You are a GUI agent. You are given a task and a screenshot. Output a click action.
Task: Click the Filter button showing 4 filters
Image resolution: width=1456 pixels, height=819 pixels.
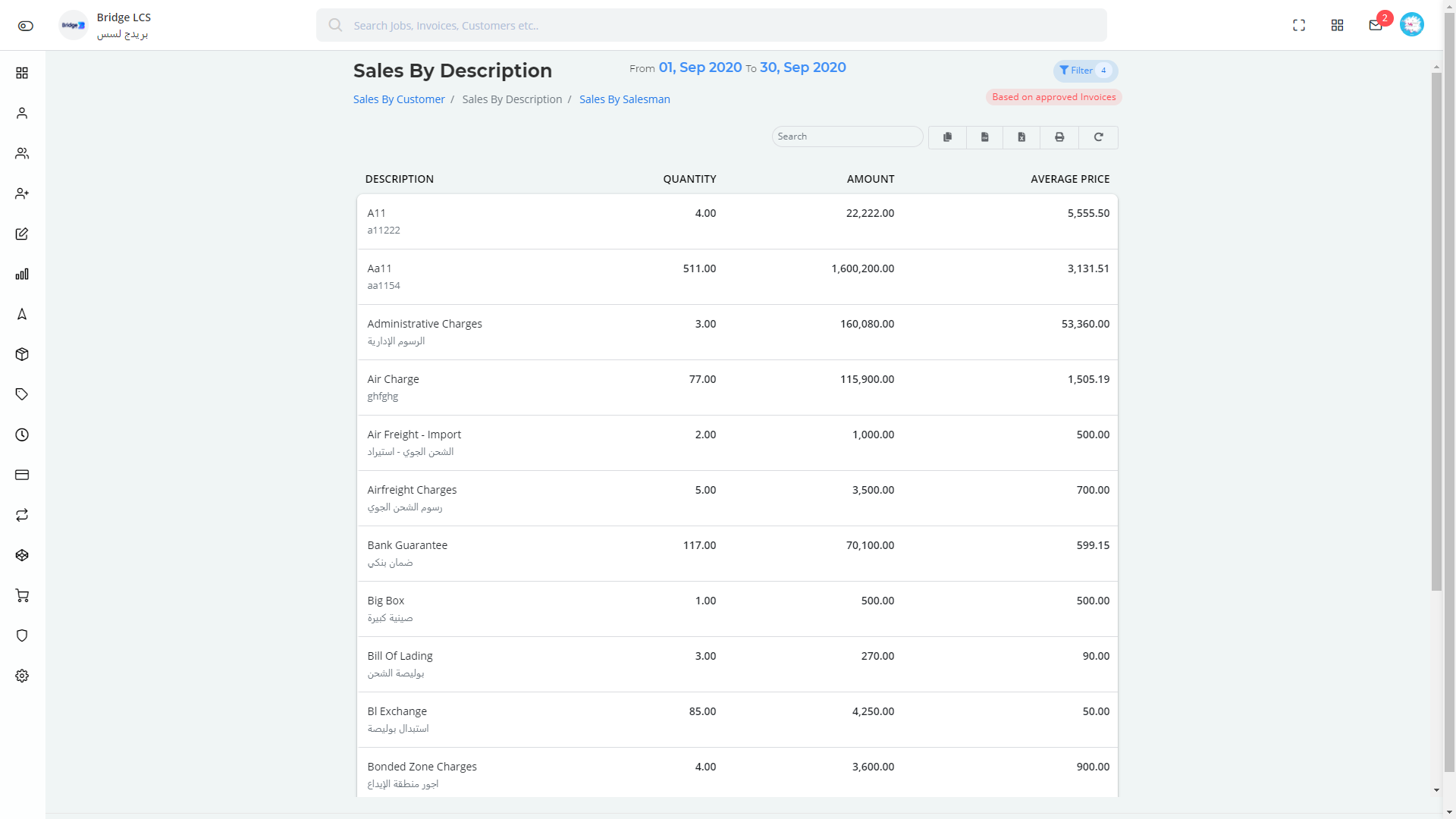tap(1083, 70)
